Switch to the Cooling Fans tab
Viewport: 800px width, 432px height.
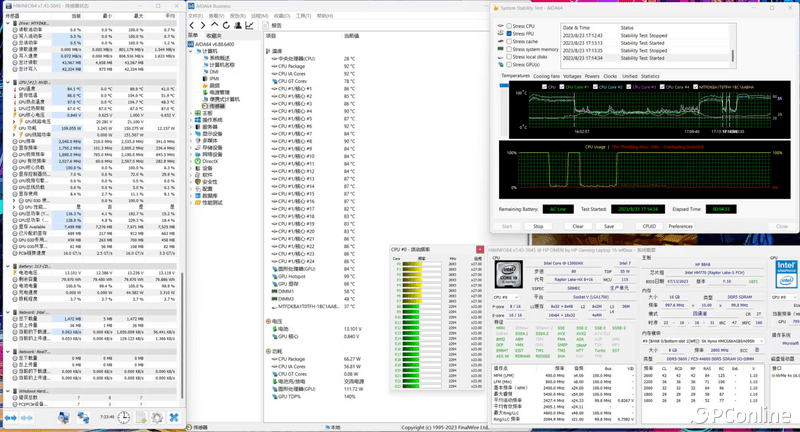(546, 77)
